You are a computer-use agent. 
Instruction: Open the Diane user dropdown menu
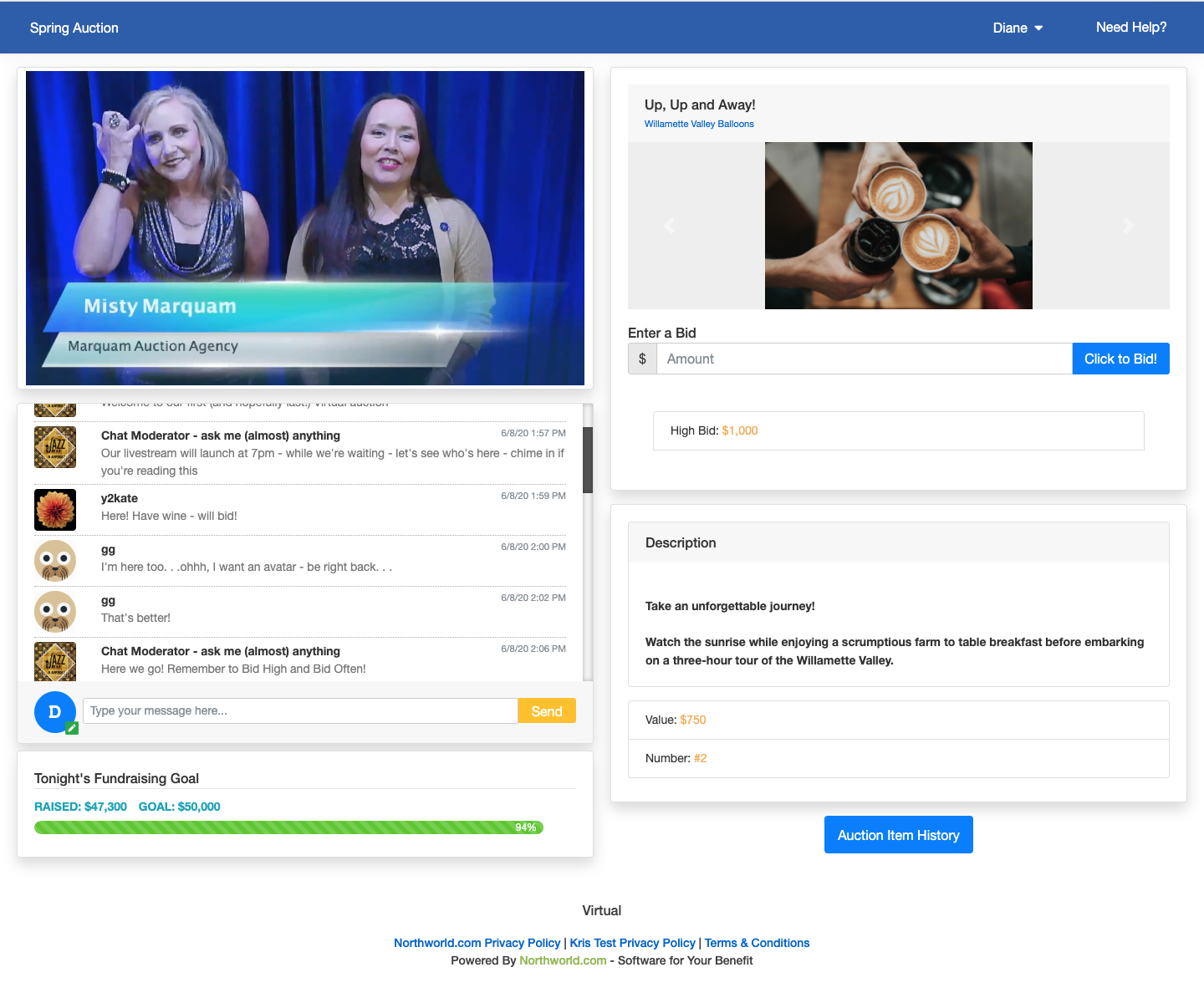(1018, 28)
